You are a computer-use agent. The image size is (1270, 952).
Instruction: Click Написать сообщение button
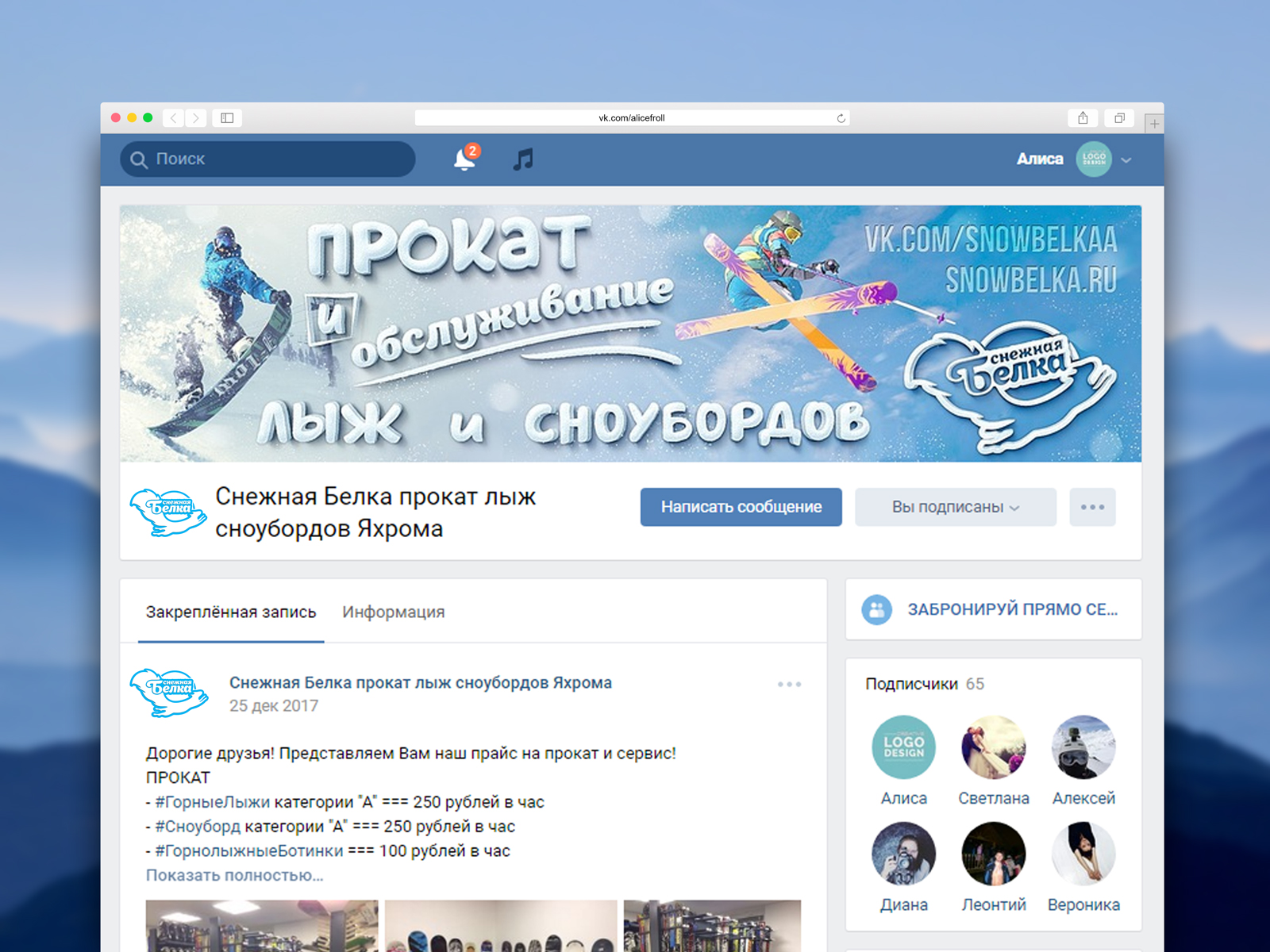pos(741,507)
